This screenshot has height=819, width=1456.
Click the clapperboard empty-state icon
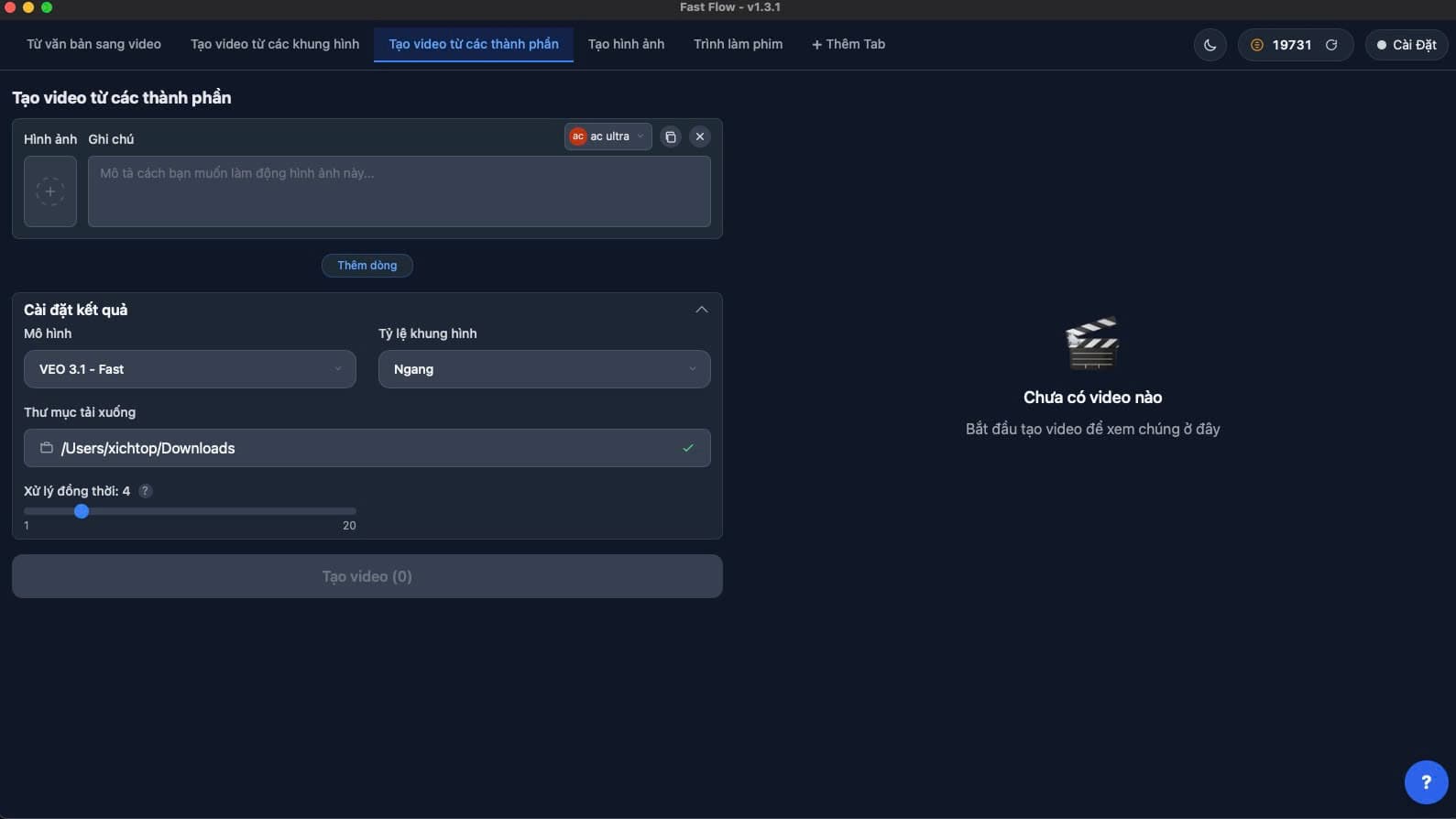pos(1092,344)
